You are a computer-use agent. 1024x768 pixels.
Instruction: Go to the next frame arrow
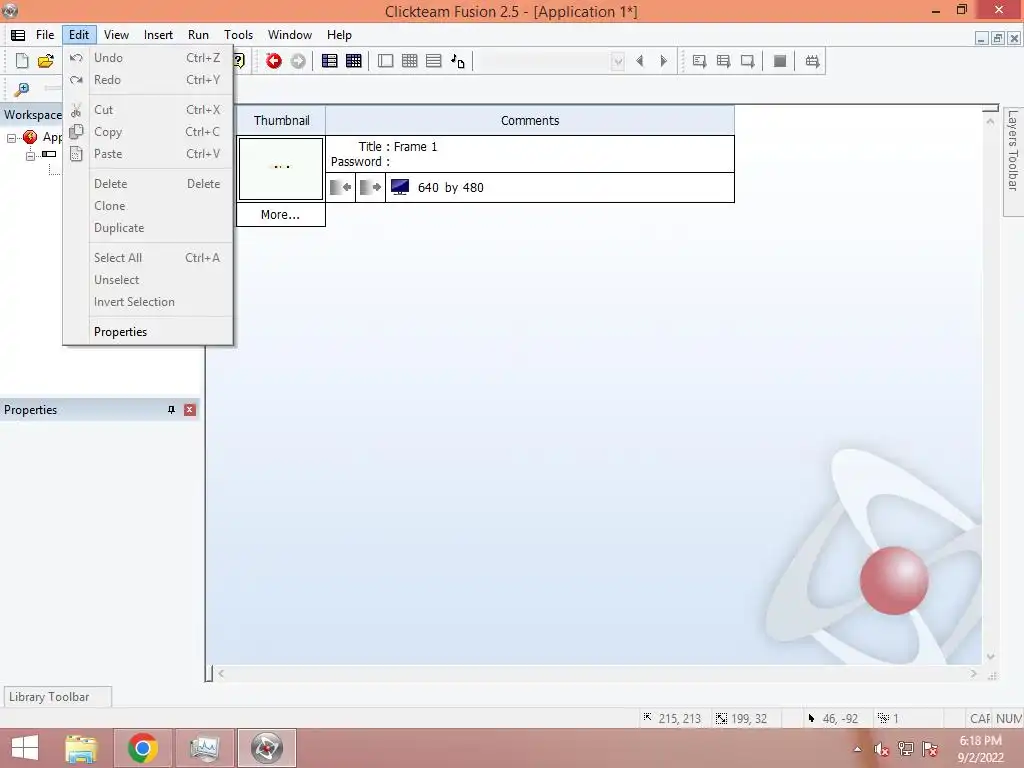tap(664, 61)
